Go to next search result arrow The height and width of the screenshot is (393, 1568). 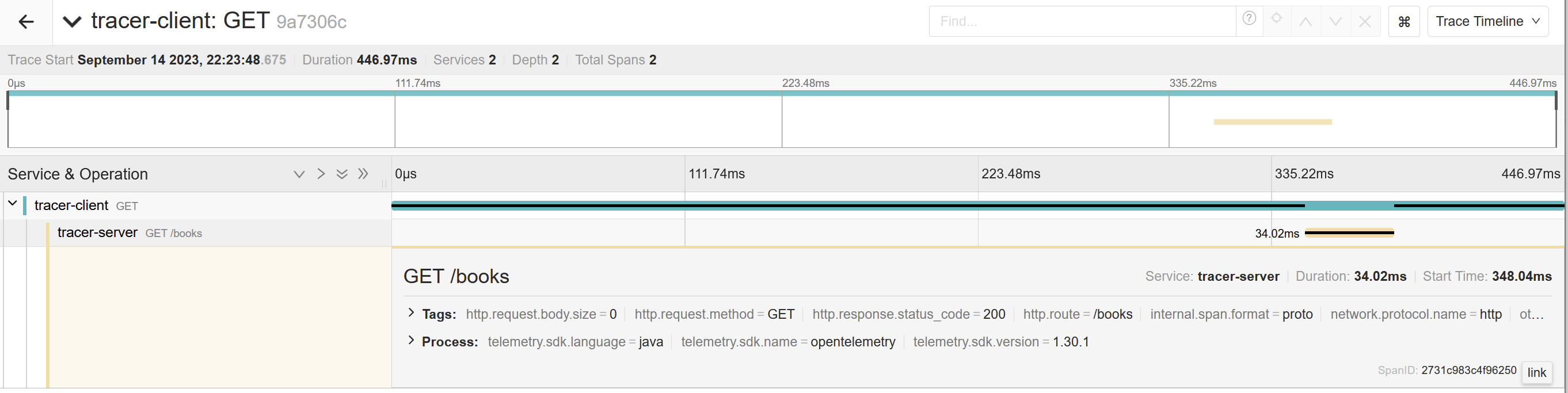[1335, 22]
